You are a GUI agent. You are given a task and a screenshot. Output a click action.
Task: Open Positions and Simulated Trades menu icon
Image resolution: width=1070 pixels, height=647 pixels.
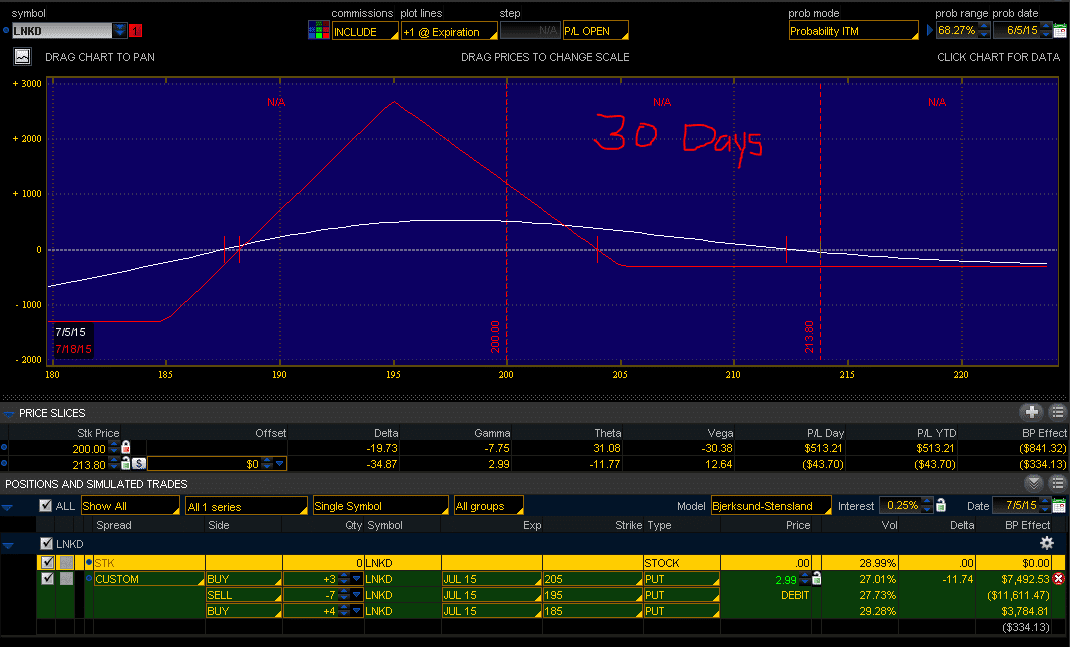click(1058, 483)
